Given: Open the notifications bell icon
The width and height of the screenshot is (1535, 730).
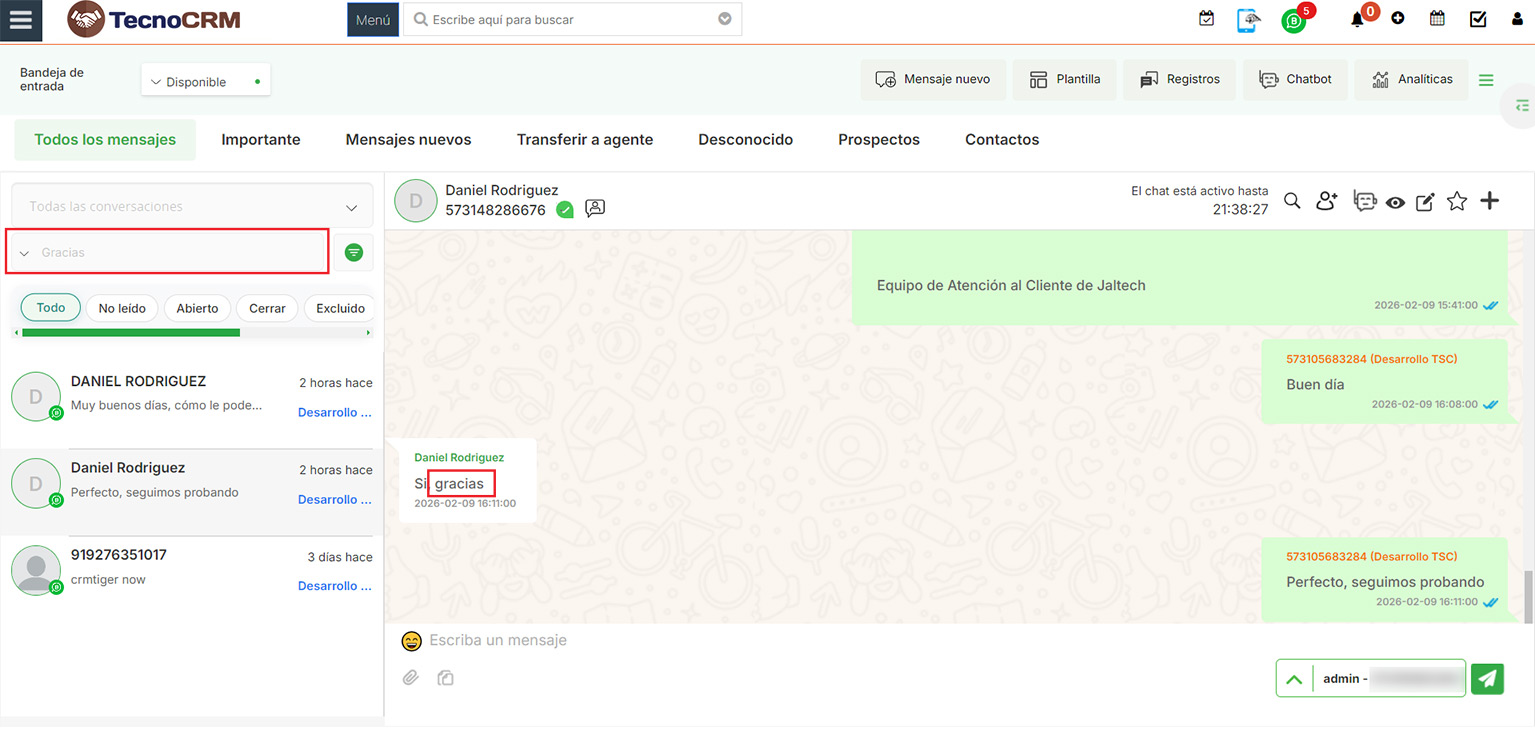Looking at the screenshot, I should [x=1357, y=19].
